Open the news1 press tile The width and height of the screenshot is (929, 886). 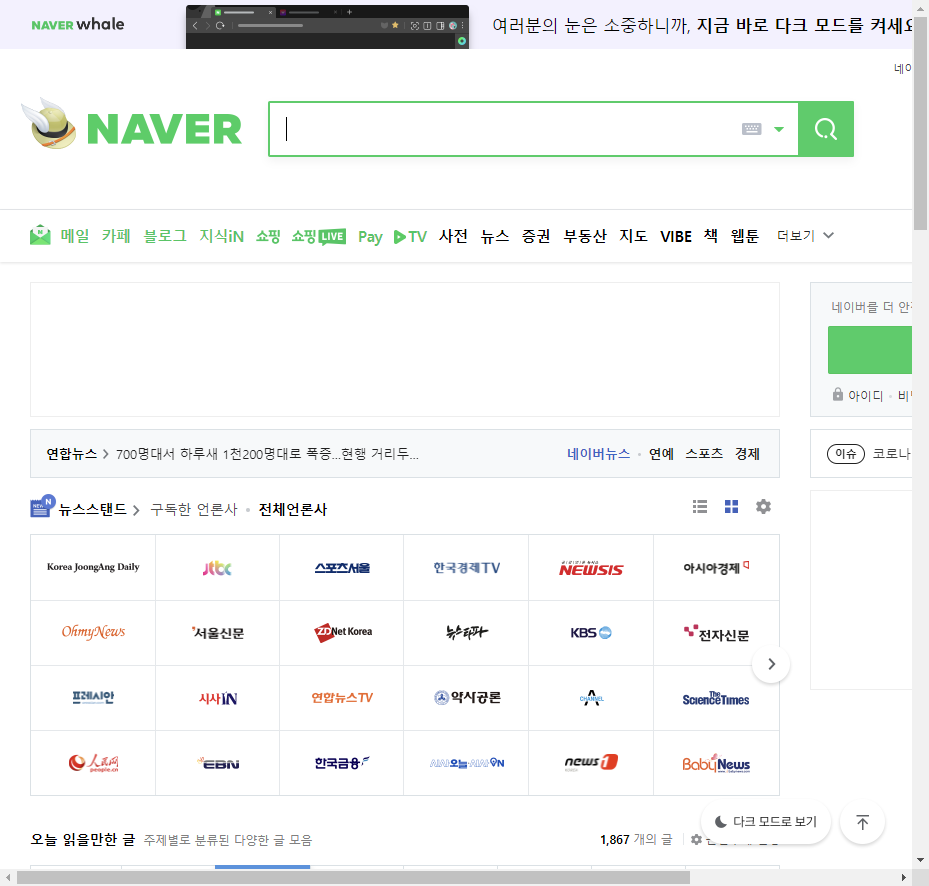point(591,763)
